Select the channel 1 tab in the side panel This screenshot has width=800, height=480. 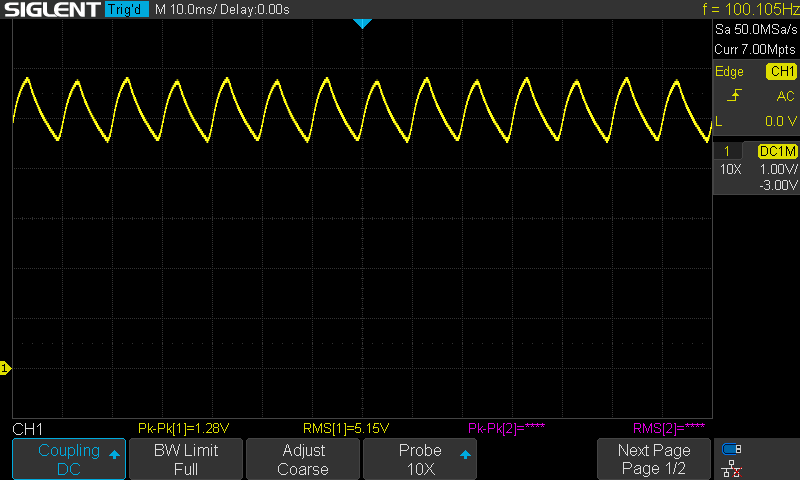[727, 151]
